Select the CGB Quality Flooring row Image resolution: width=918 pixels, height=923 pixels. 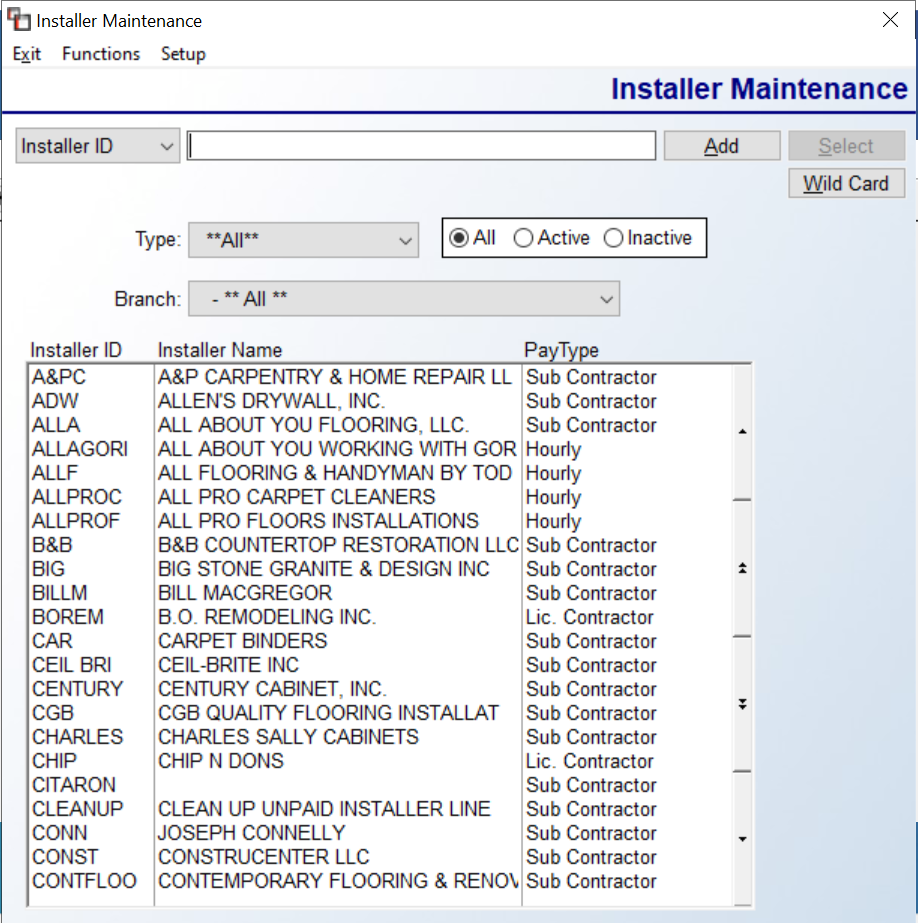[x=380, y=713]
